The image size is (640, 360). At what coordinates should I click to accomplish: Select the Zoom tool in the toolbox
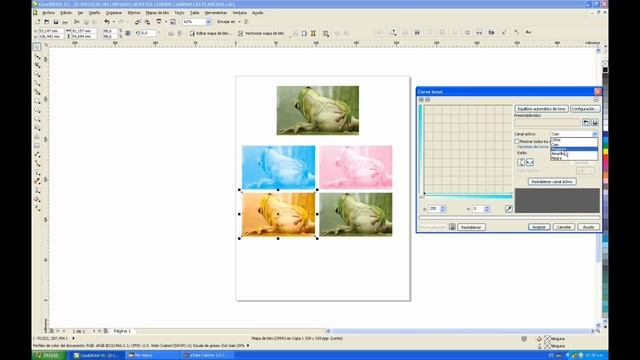pyautogui.click(x=37, y=74)
